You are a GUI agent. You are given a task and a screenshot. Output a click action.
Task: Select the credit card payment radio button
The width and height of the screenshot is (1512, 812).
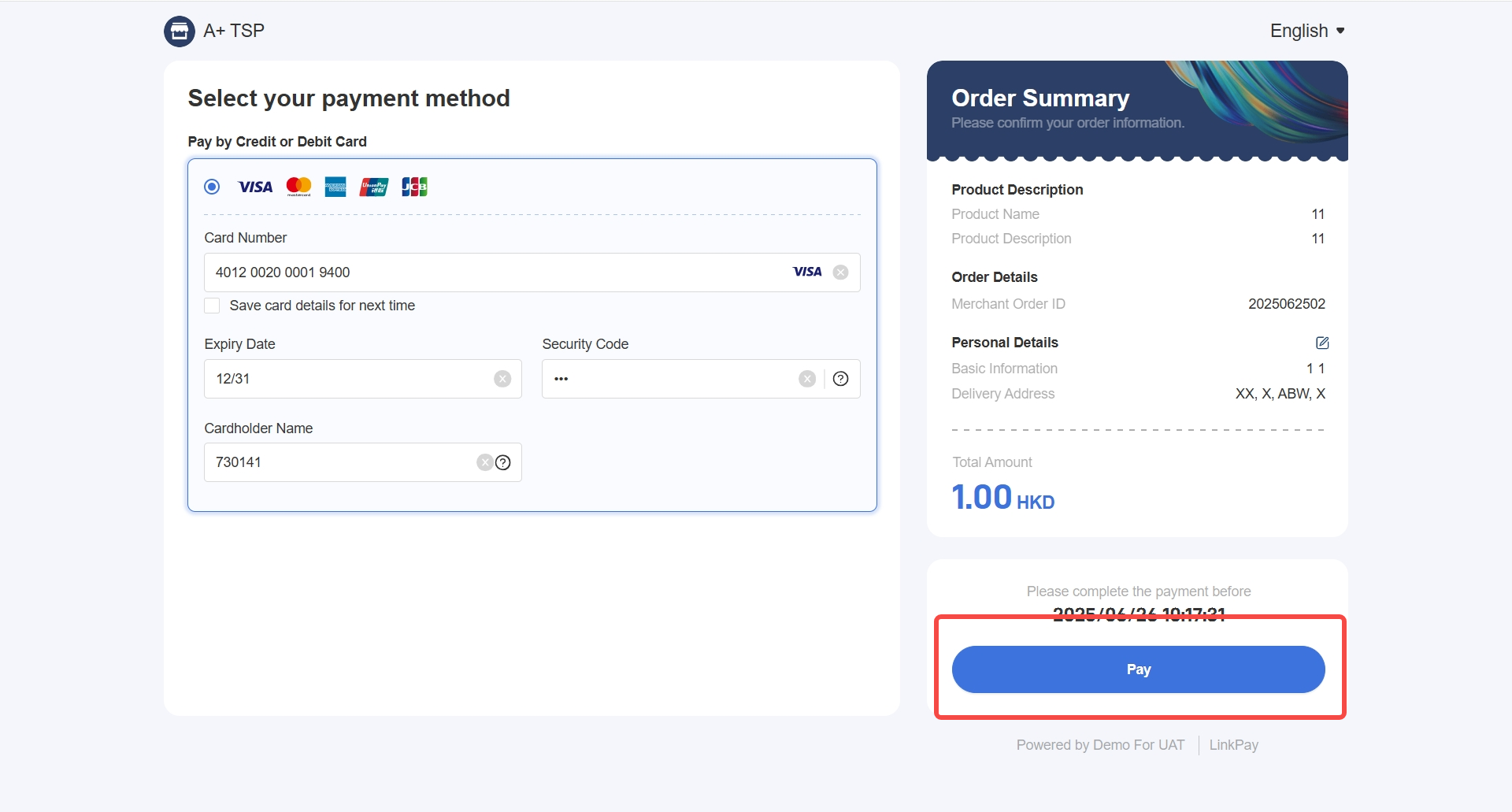pyautogui.click(x=212, y=187)
